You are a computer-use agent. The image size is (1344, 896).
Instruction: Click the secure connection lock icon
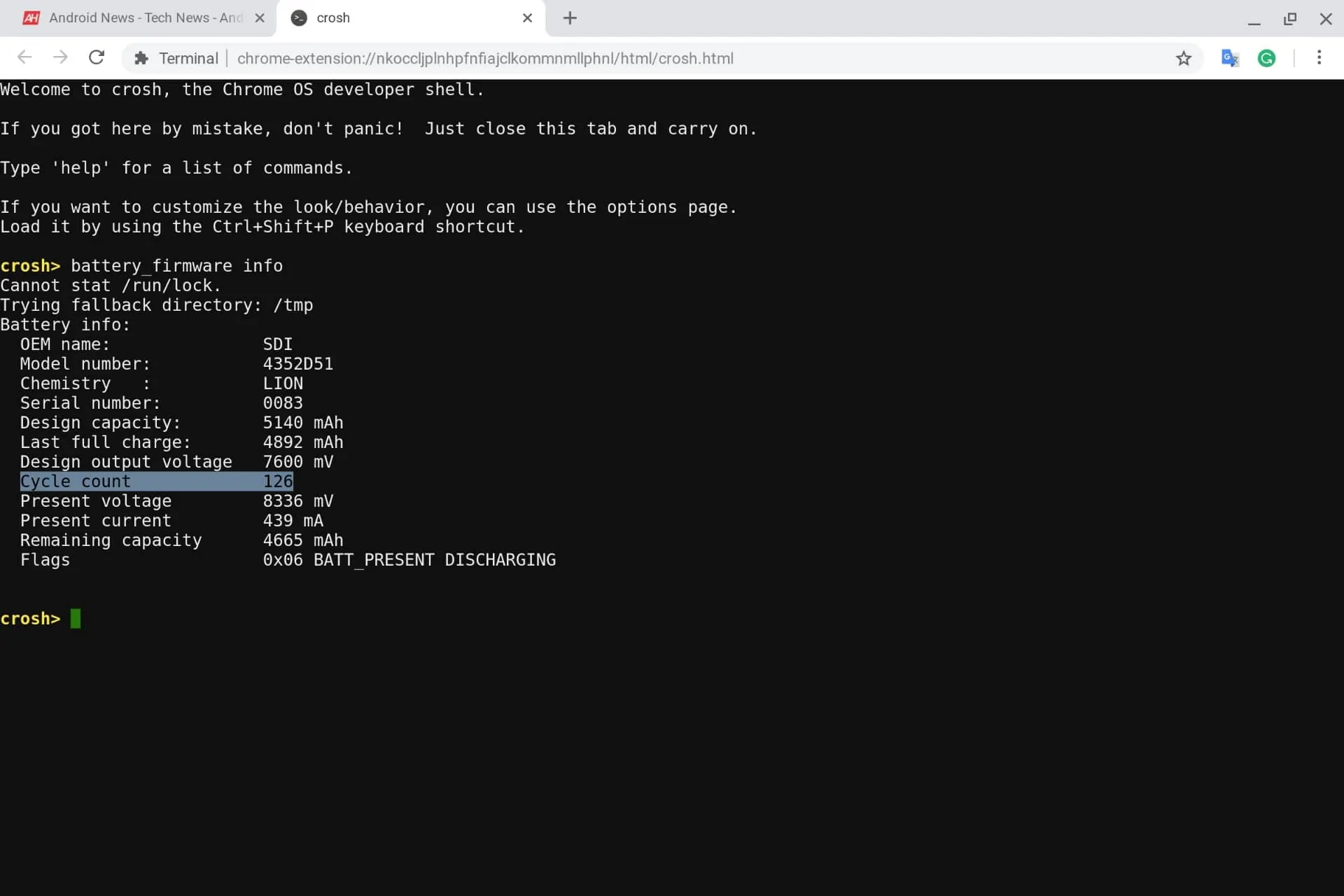coord(141,58)
